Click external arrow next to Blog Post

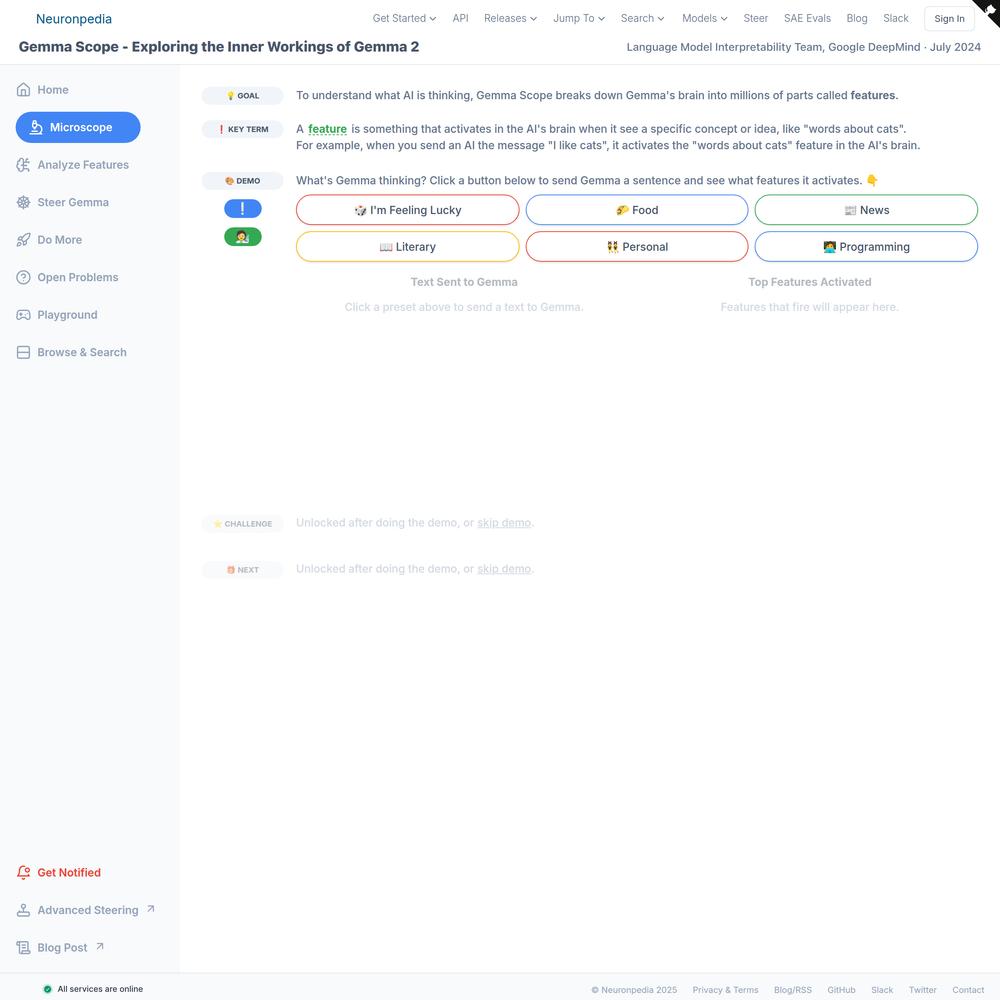(99, 946)
